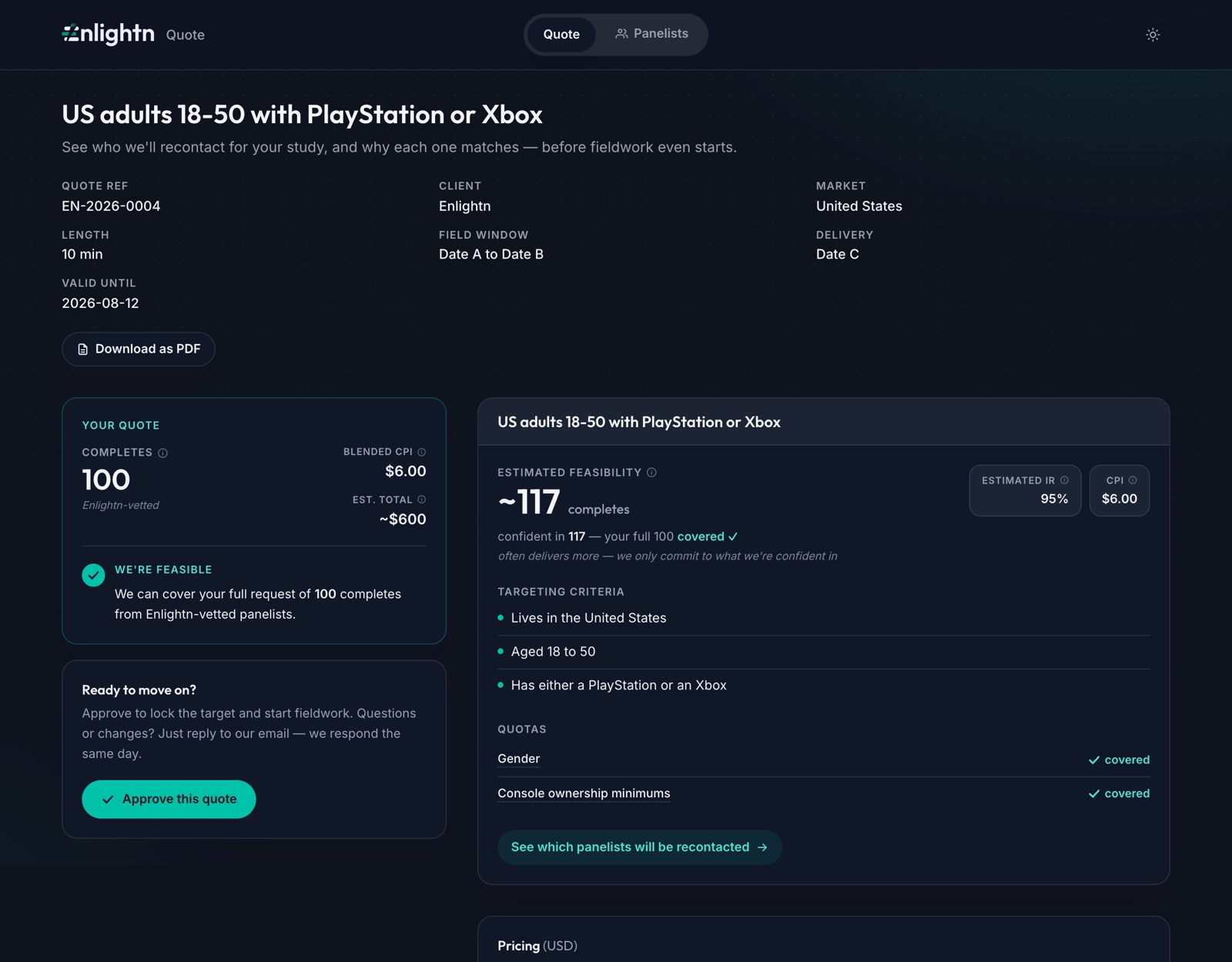Image resolution: width=1232 pixels, height=962 pixels.
Task: Click the Estimated IR info icon
Action: click(x=1064, y=480)
